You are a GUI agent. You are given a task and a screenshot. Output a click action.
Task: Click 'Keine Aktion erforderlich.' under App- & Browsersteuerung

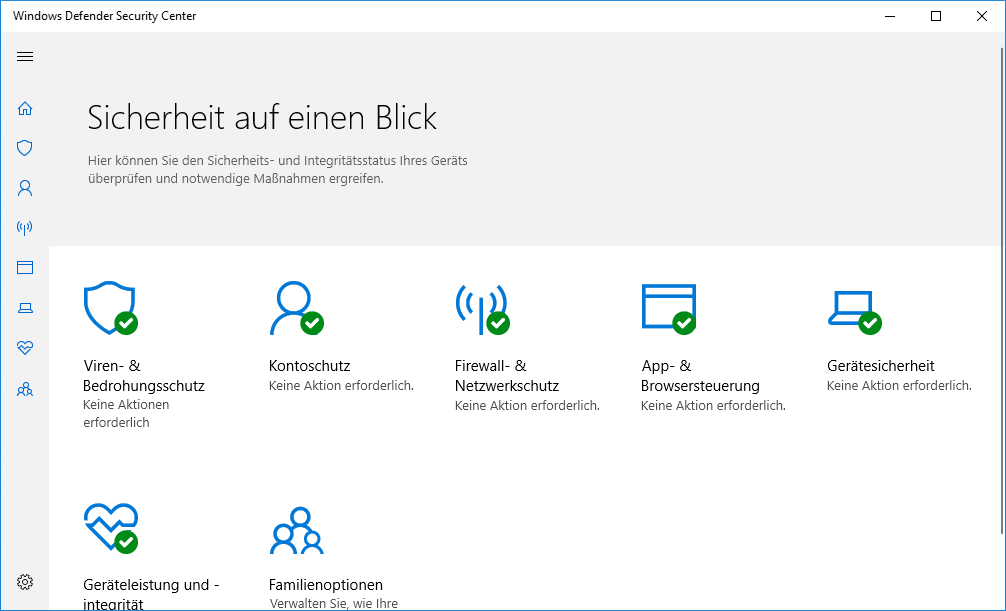tap(713, 406)
